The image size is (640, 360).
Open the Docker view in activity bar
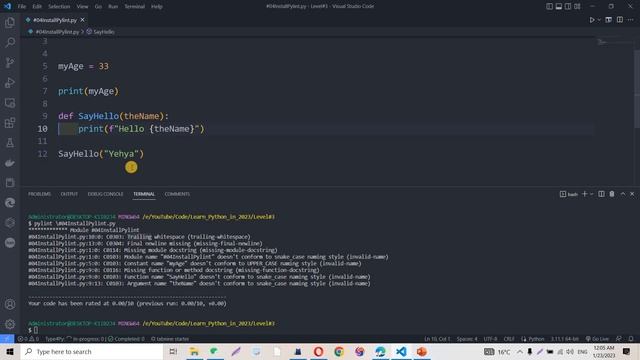10,163
